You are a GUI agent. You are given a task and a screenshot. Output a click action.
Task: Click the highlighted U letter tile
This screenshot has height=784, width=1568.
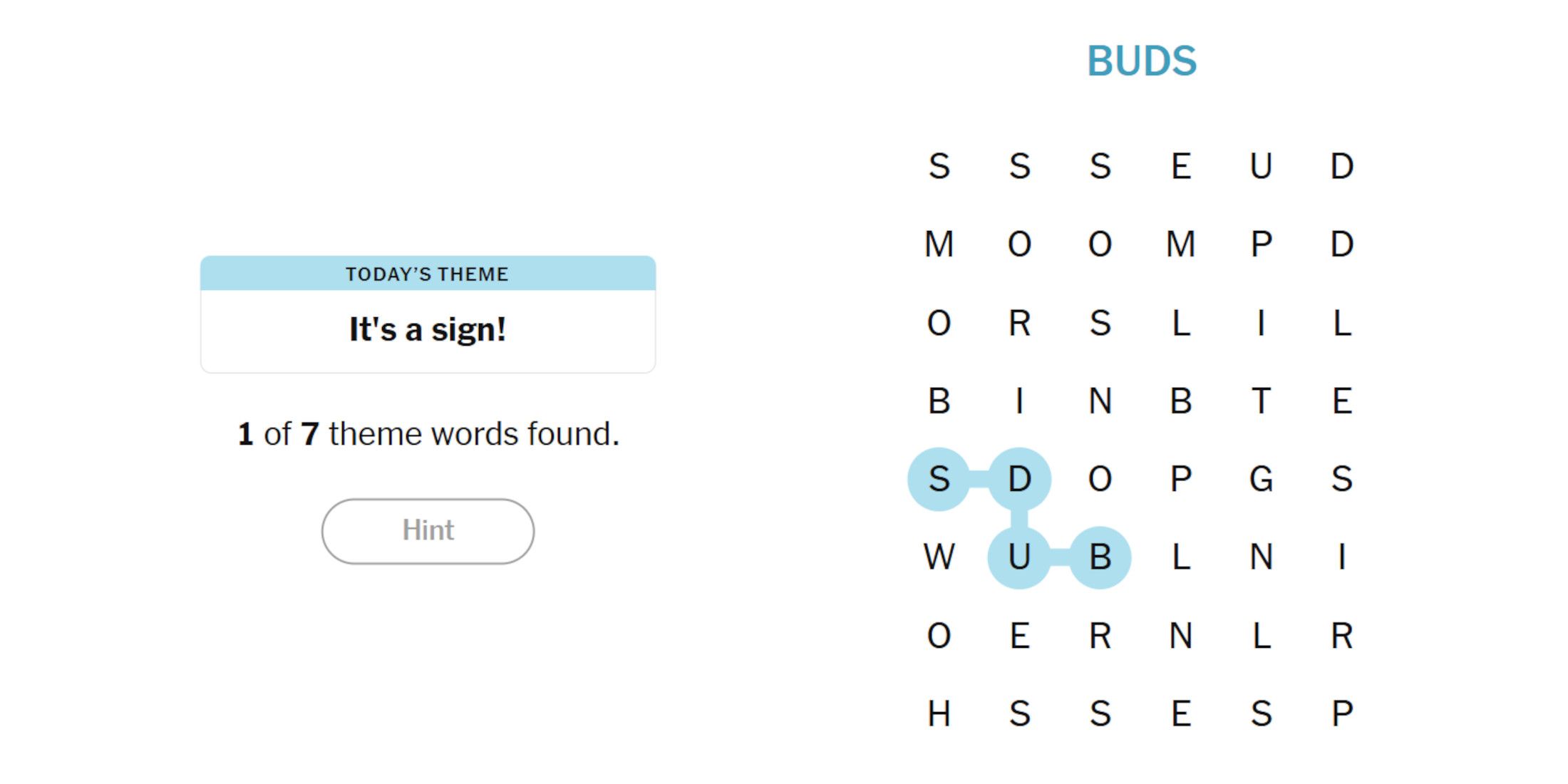point(1019,557)
